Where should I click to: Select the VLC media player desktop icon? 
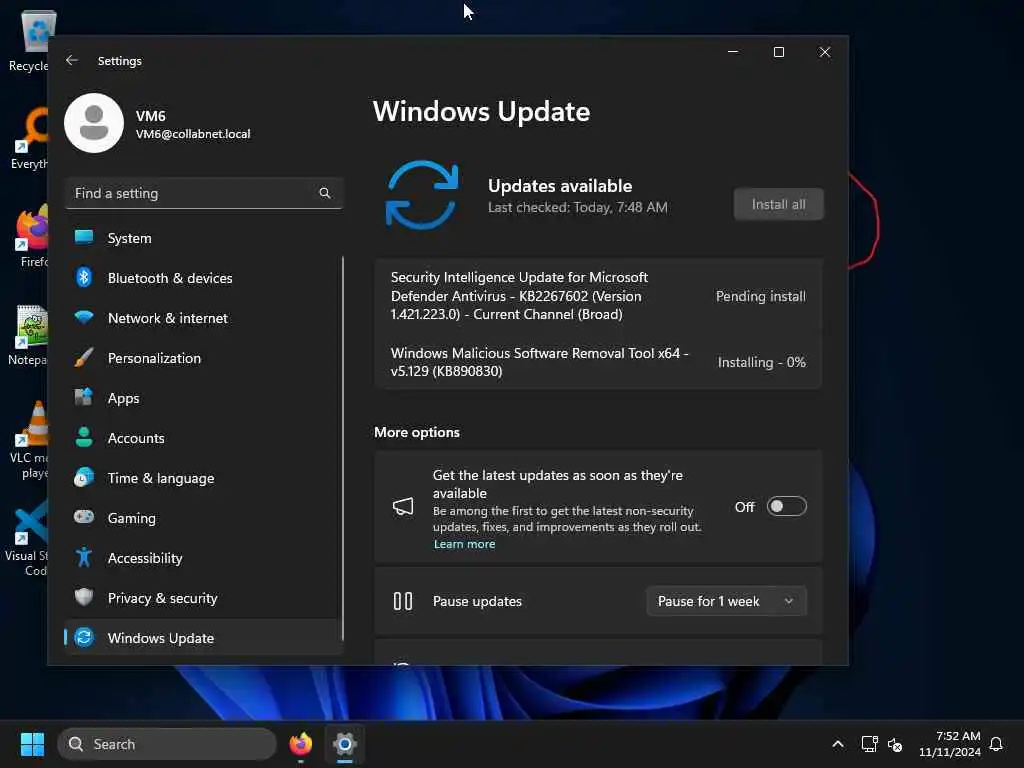28,440
